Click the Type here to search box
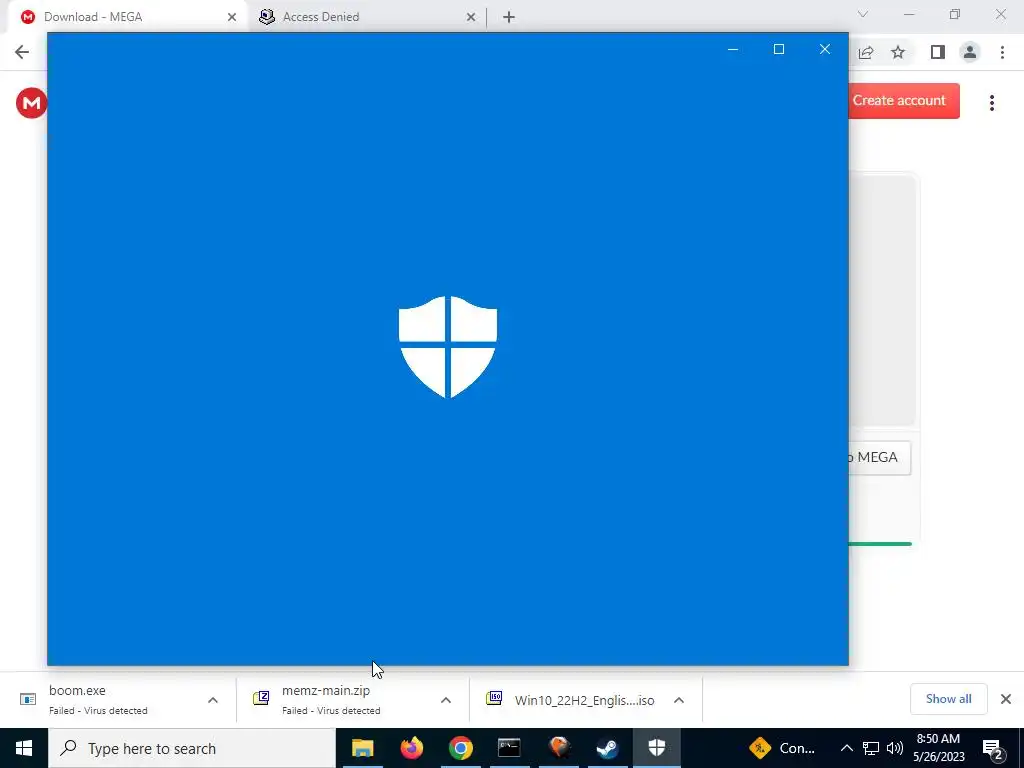 (x=192, y=748)
